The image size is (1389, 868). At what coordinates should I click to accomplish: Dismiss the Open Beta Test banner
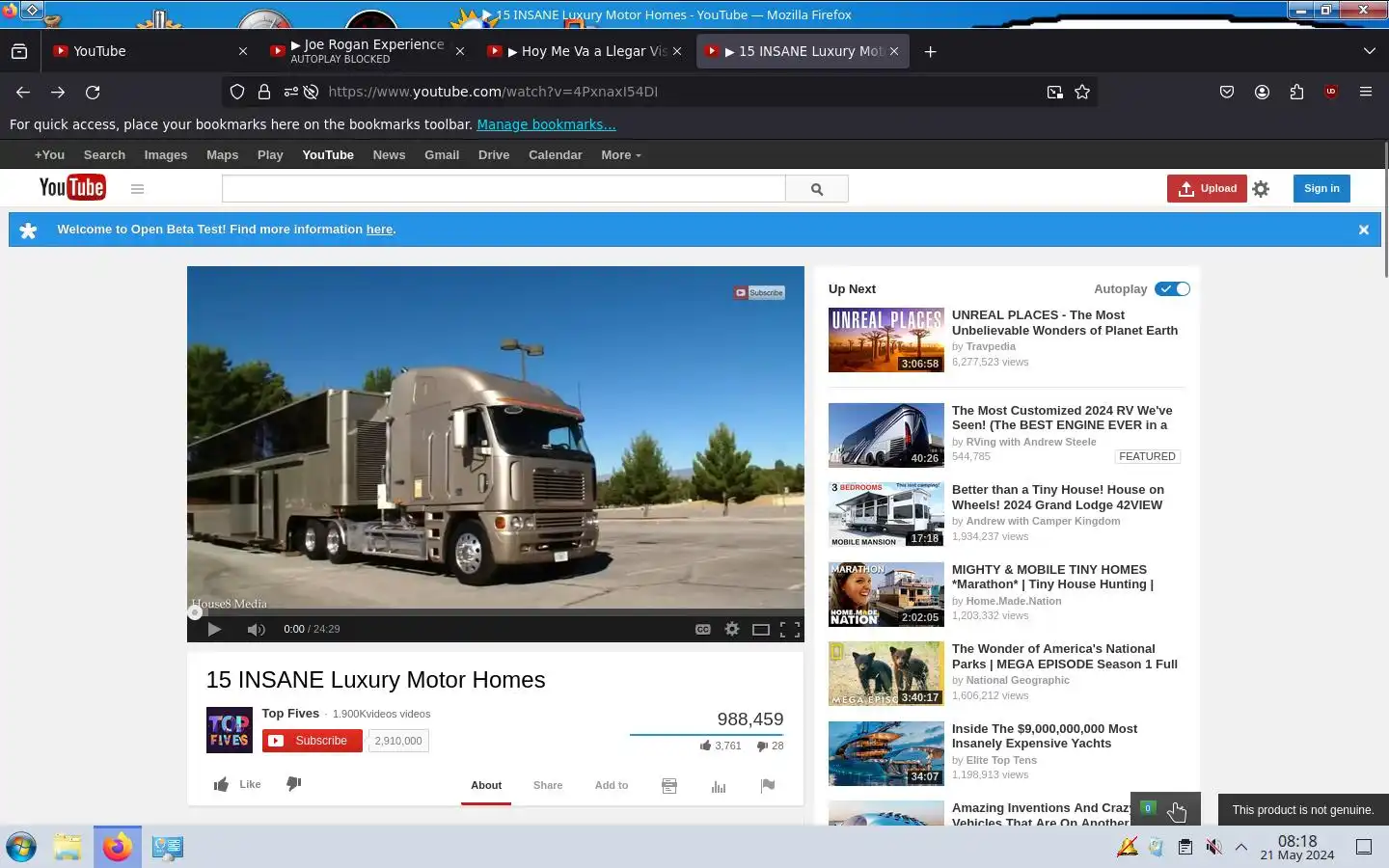1364,230
